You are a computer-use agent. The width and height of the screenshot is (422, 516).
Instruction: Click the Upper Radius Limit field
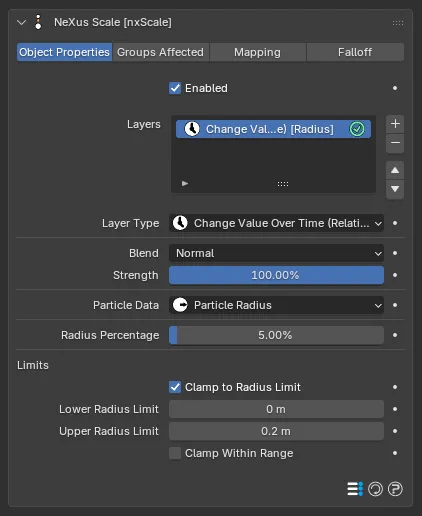click(276, 431)
